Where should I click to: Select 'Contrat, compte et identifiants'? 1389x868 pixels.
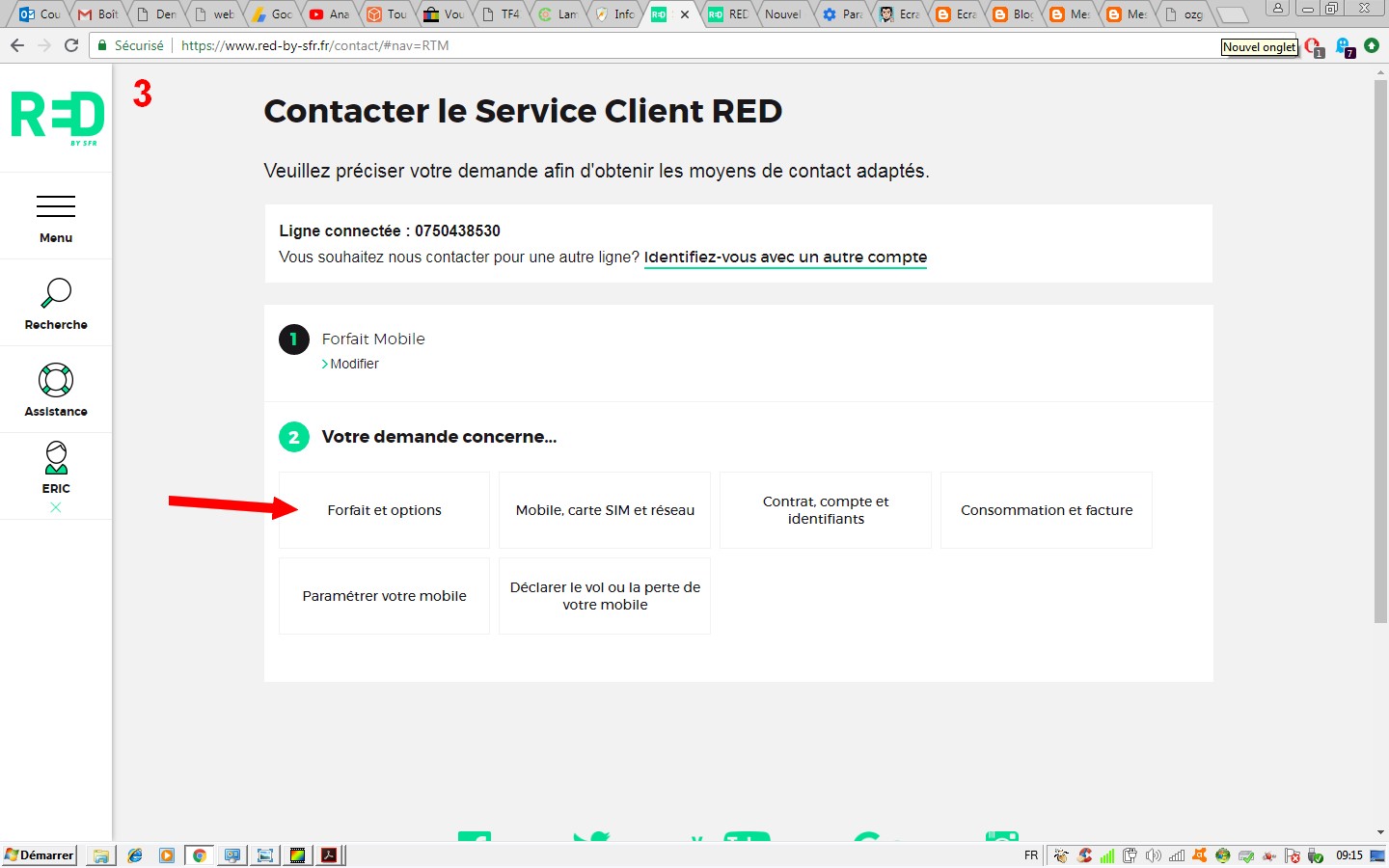826,510
